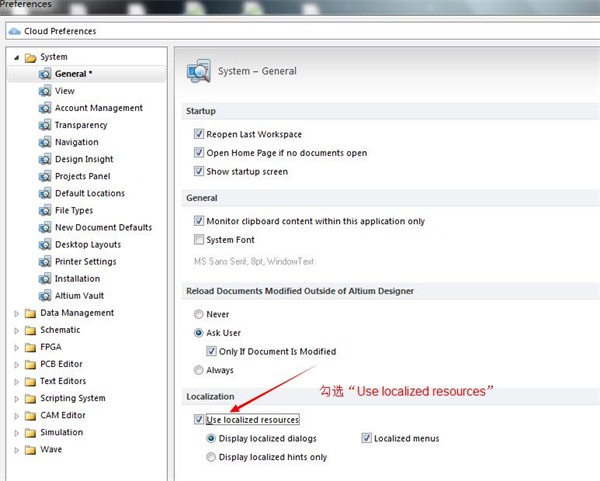Open the Default Locations page
600x481 pixels.
[90, 193]
